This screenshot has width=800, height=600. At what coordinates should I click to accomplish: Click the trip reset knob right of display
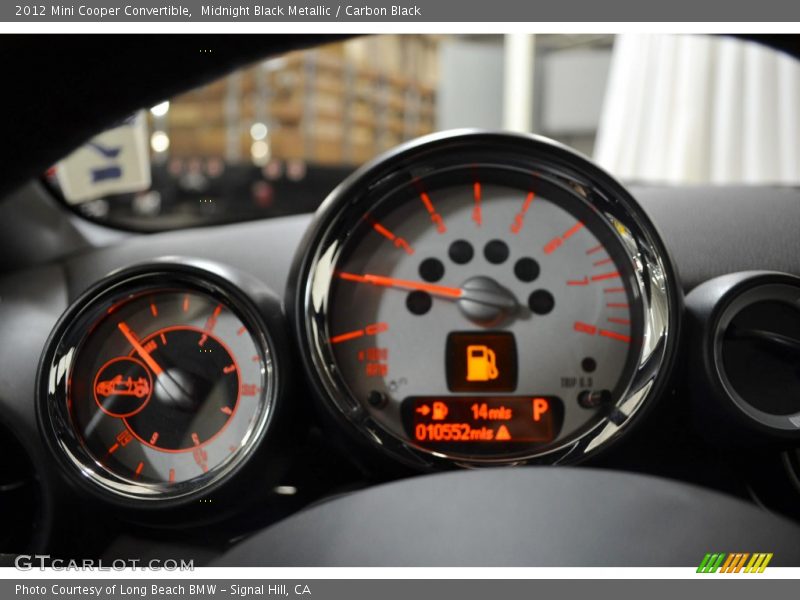pyautogui.click(x=594, y=398)
